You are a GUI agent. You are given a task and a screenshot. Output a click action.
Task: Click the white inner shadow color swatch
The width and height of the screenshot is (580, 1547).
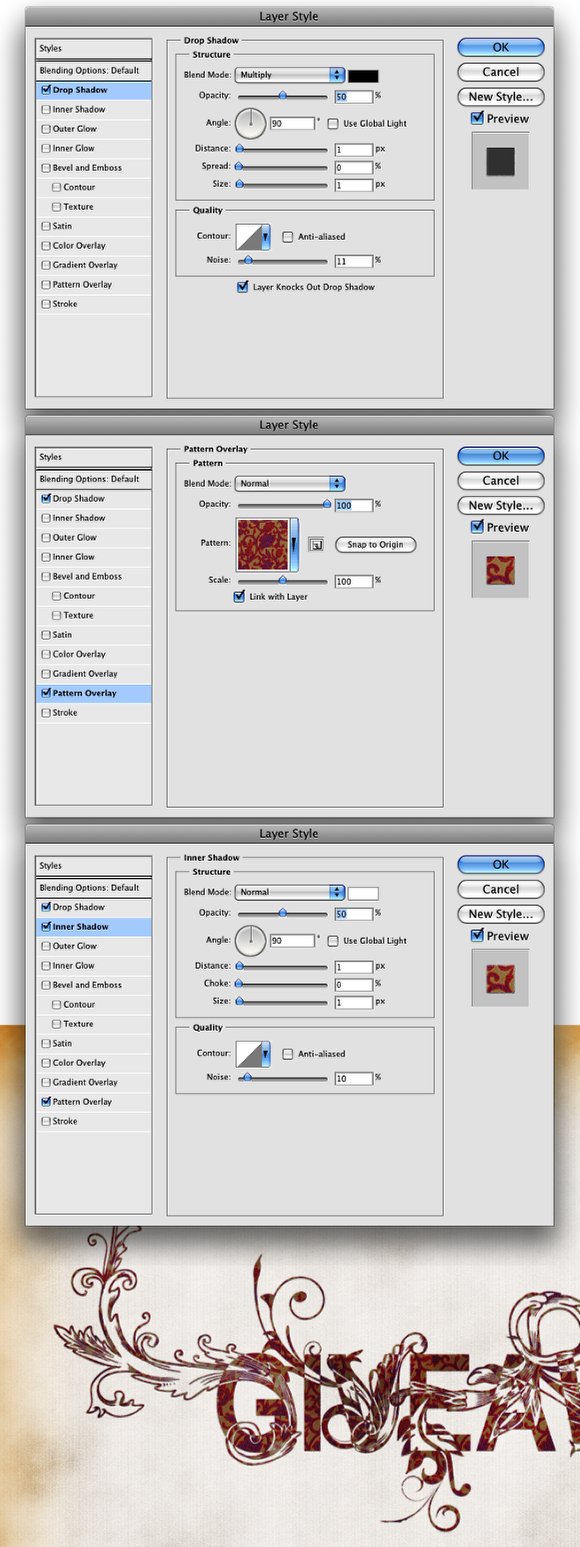pos(363,892)
